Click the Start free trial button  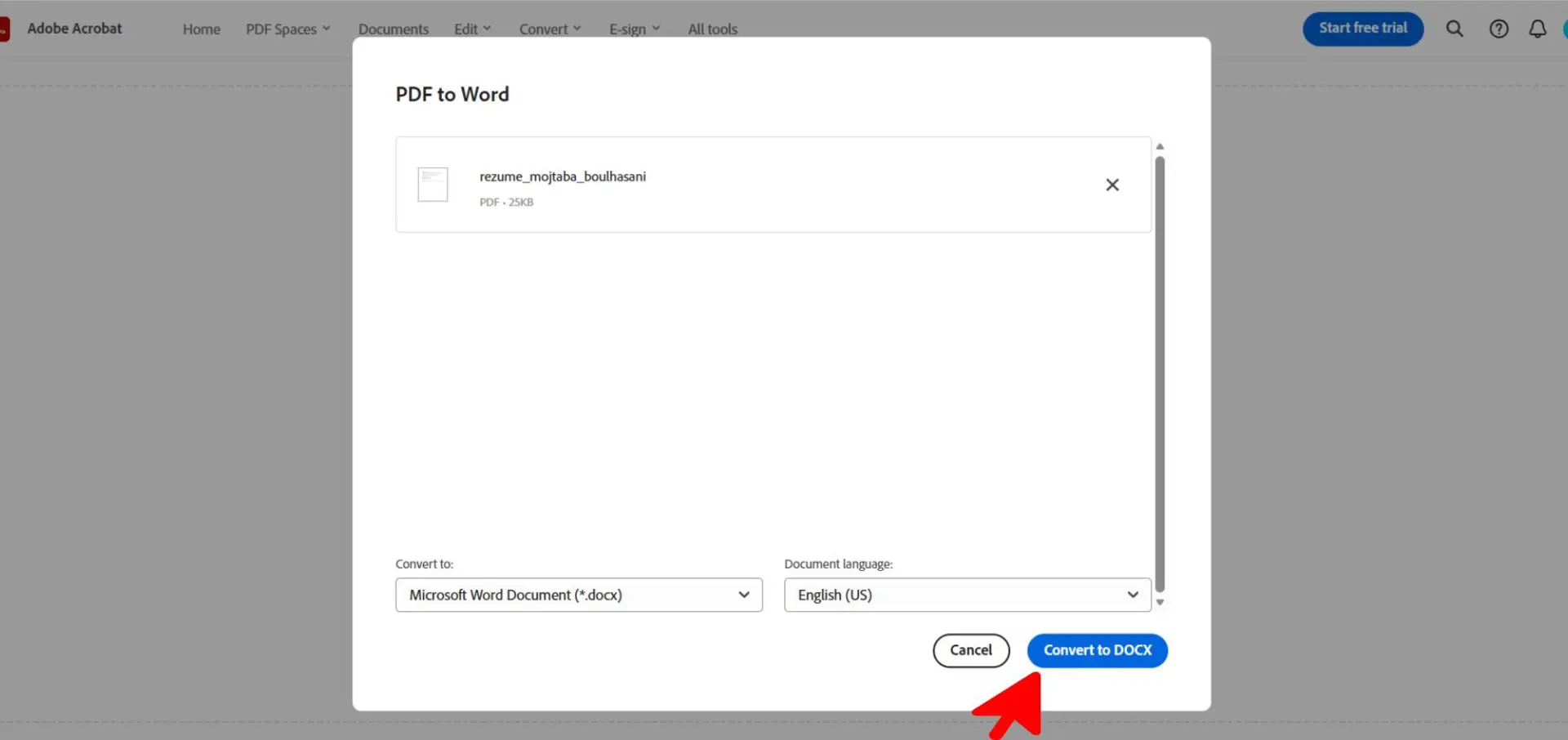[x=1363, y=29]
